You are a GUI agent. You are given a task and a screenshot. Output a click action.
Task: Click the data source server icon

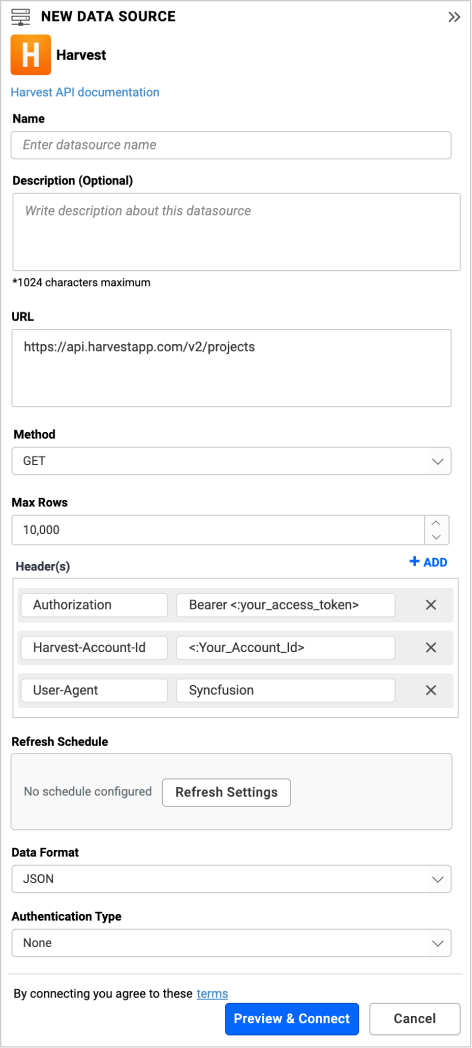pos(22,17)
